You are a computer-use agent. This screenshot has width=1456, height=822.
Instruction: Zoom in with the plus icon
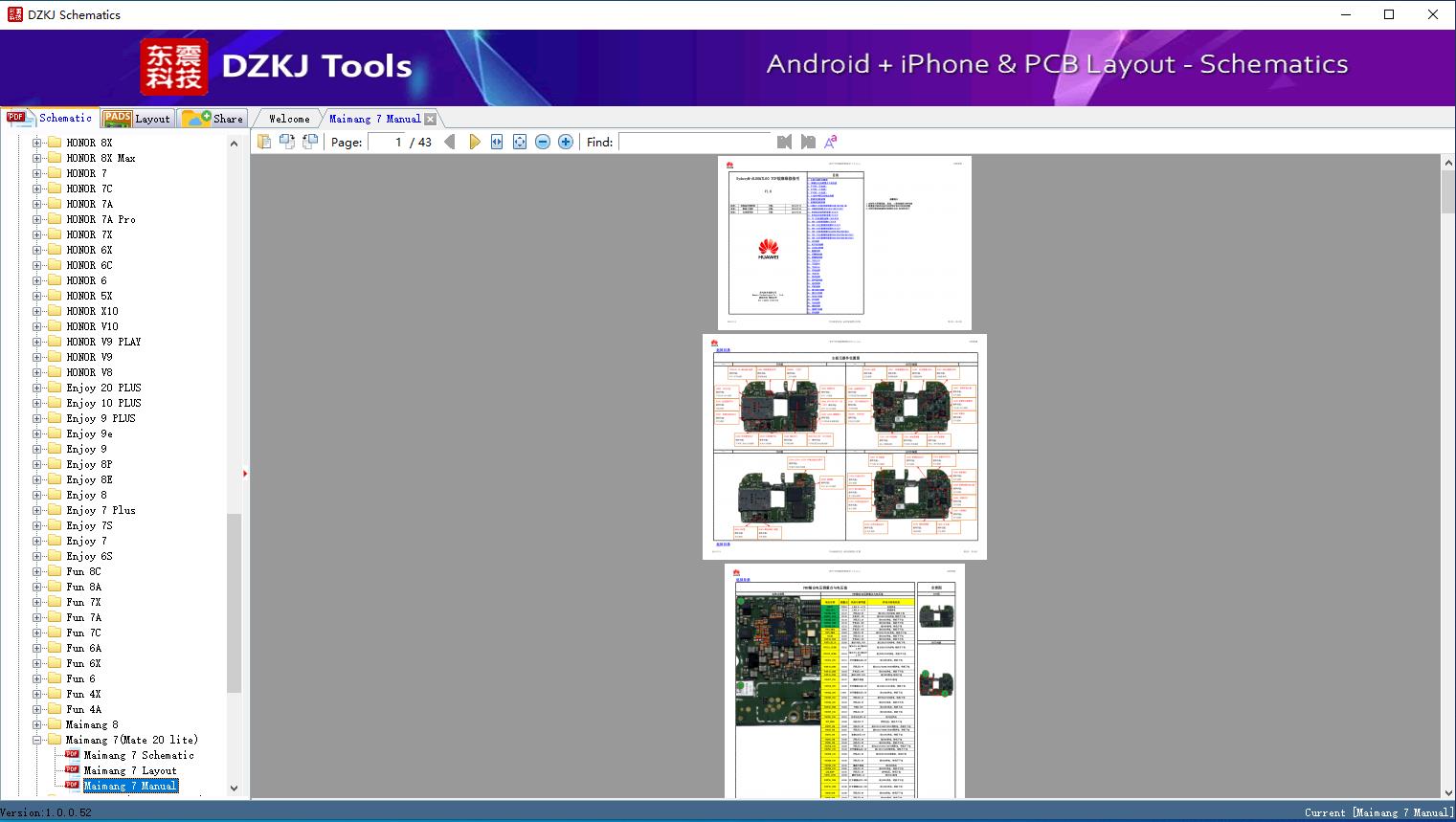[566, 142]
